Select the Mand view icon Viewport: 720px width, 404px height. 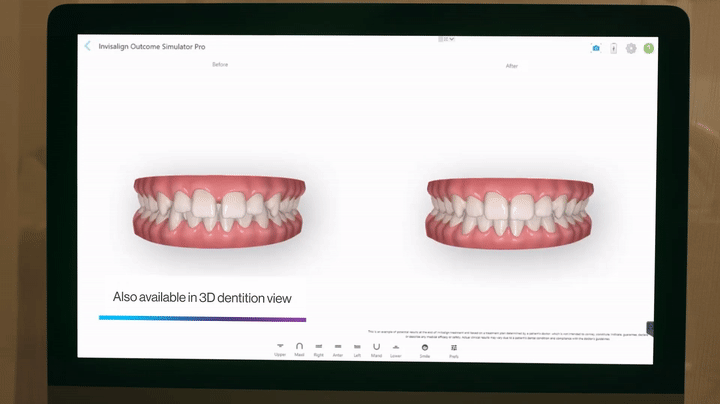point(376,347)
